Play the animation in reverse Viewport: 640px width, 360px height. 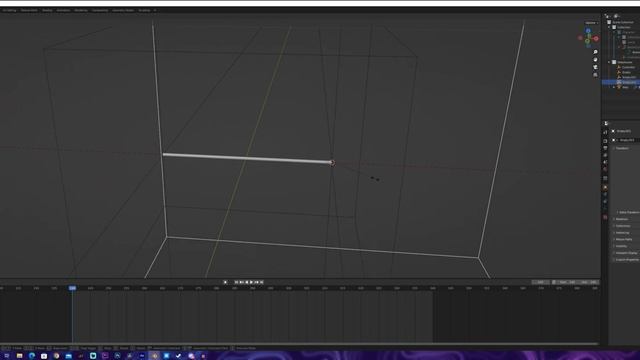click(x=247, y=282)
